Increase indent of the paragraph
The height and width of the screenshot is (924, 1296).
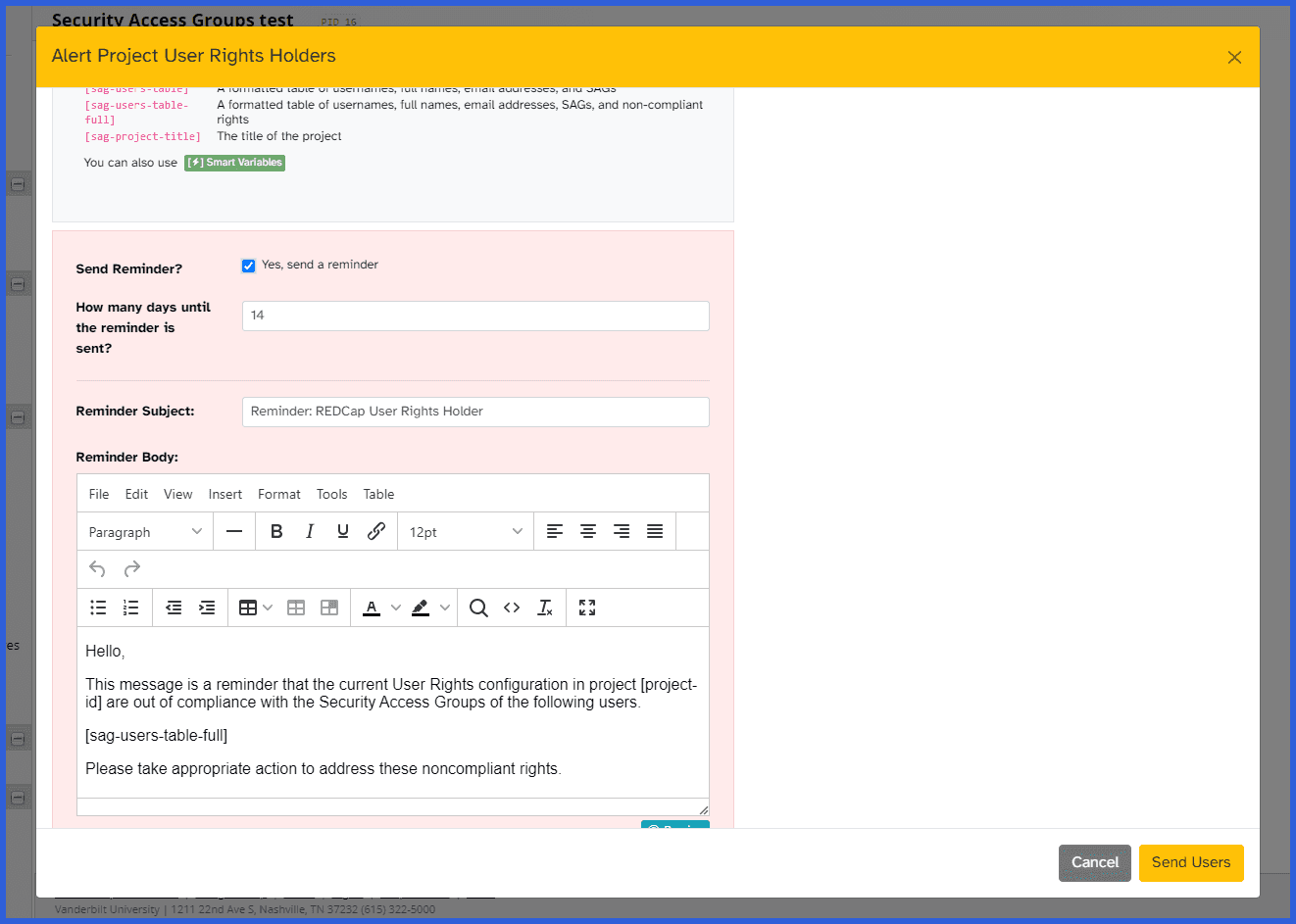point(207,608)
